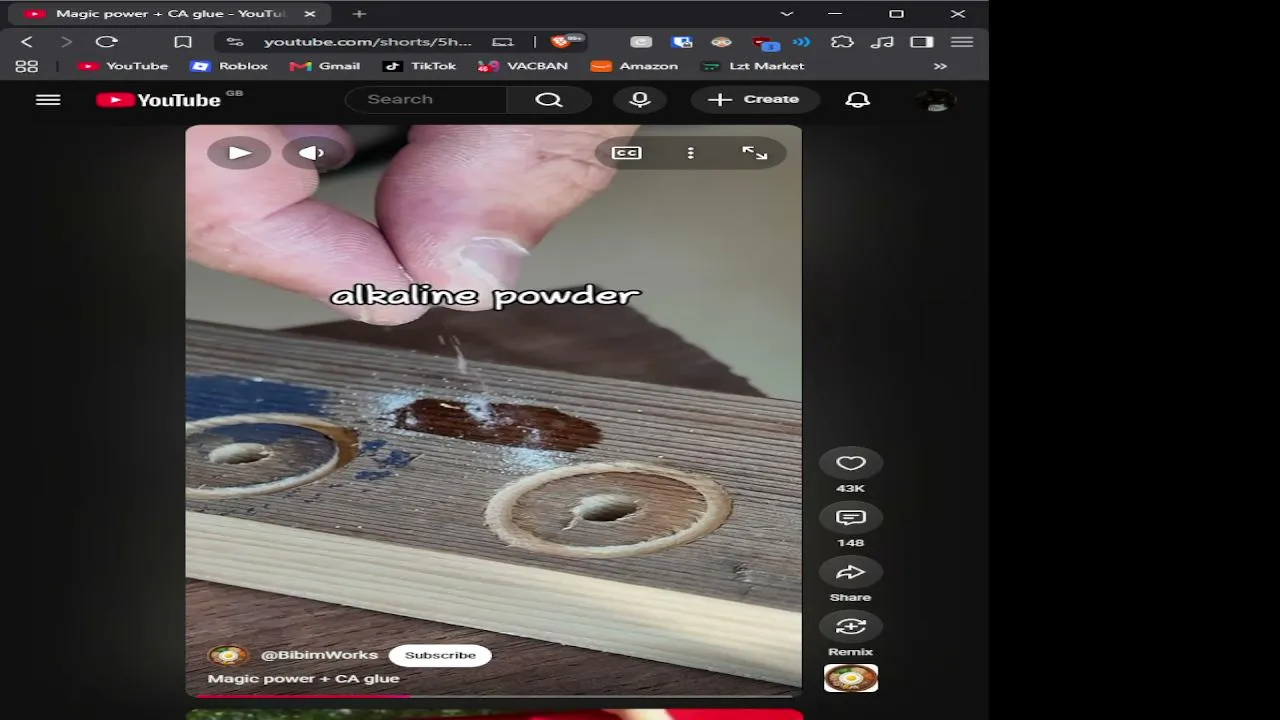1280x720 pixels.
Task: Open the TikTok bookmark
Action: 420,66
